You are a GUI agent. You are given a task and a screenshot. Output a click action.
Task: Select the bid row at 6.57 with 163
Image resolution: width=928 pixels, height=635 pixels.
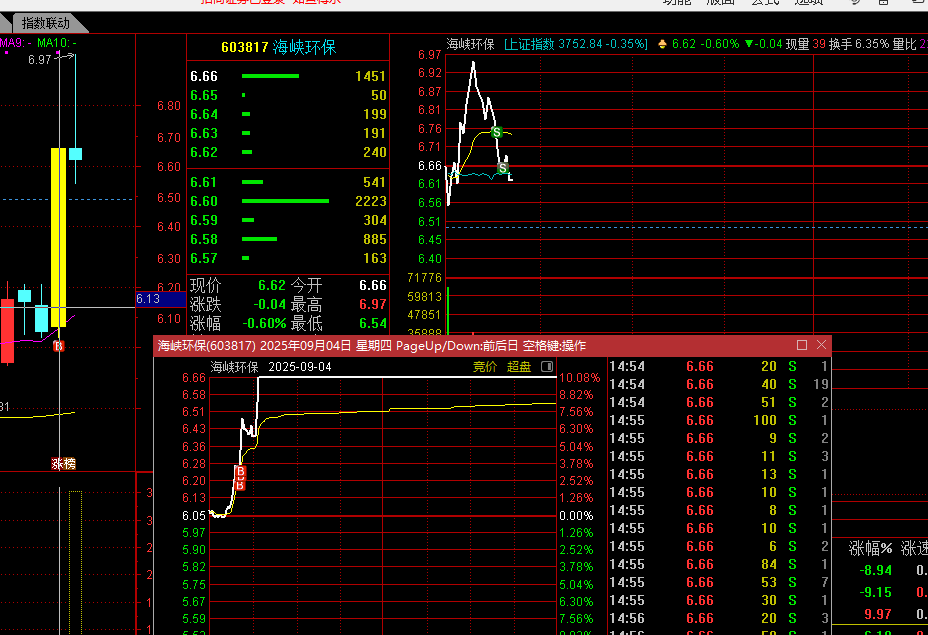tap(288, 258)
